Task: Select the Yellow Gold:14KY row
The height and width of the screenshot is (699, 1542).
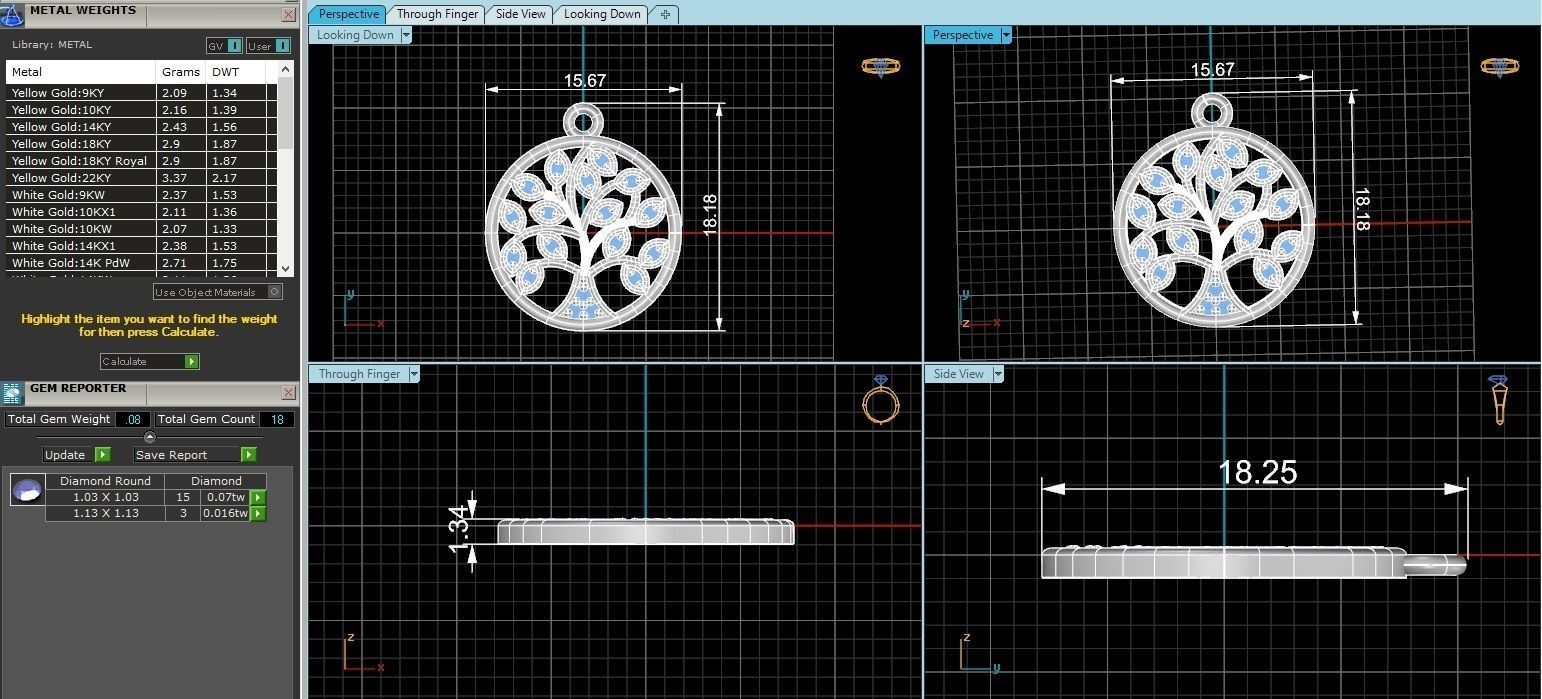Action: pyautogui.click(x=141, y=127)
